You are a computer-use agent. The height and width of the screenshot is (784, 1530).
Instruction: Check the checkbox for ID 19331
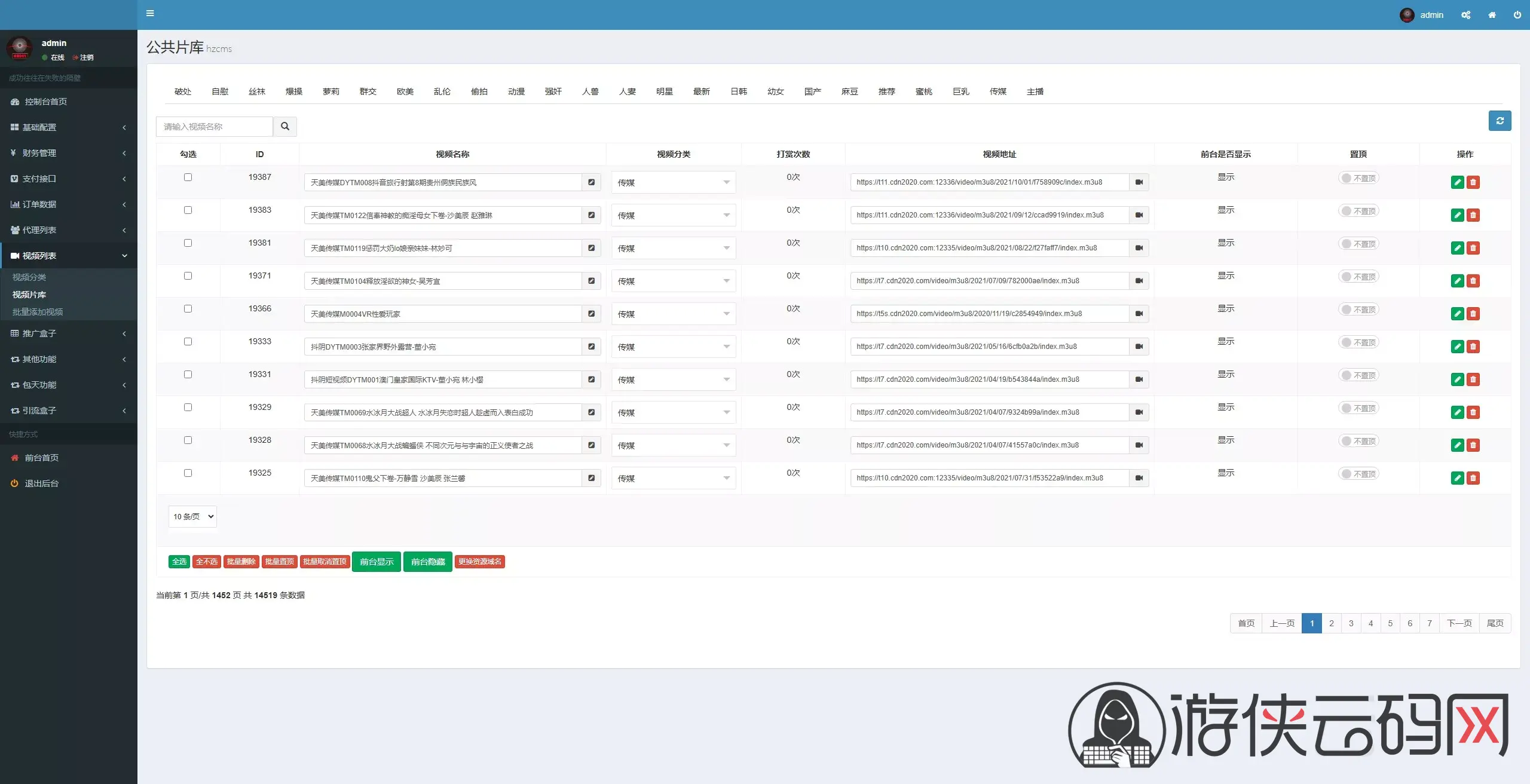(x=188, y=375)
